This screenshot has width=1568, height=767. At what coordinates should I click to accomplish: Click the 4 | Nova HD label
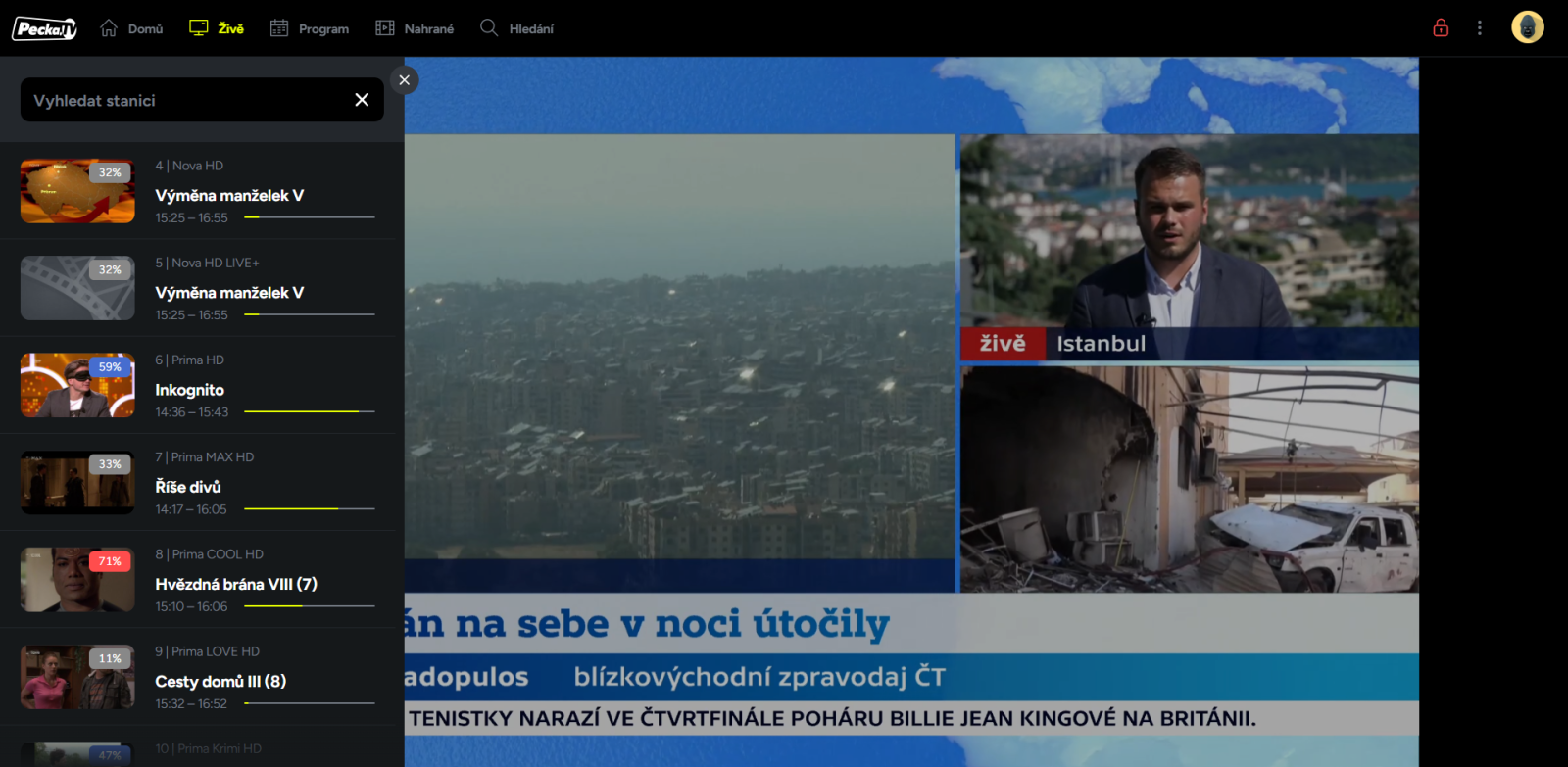[x=189, y=166]
